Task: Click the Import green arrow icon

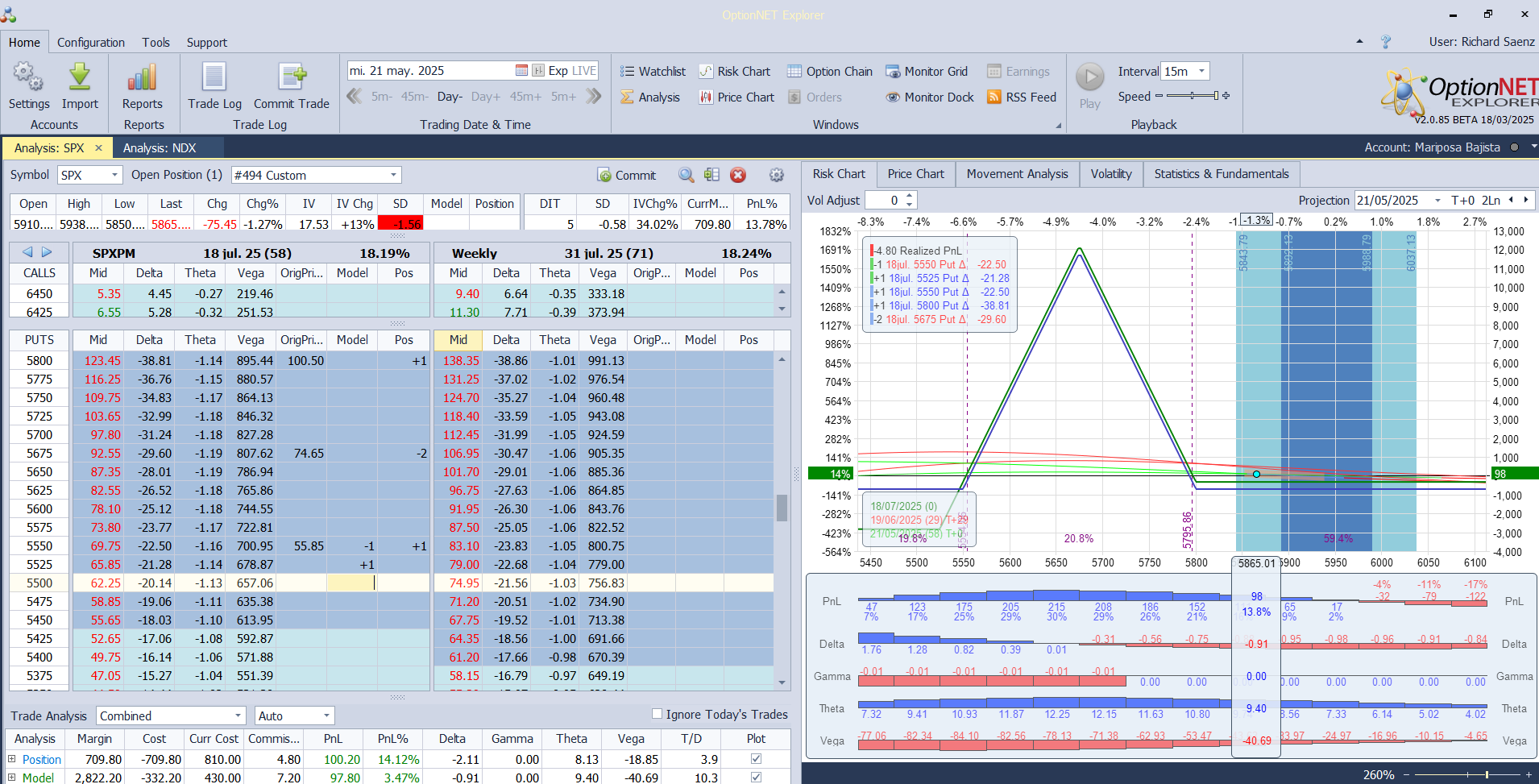Action: (x=80, y=77)
